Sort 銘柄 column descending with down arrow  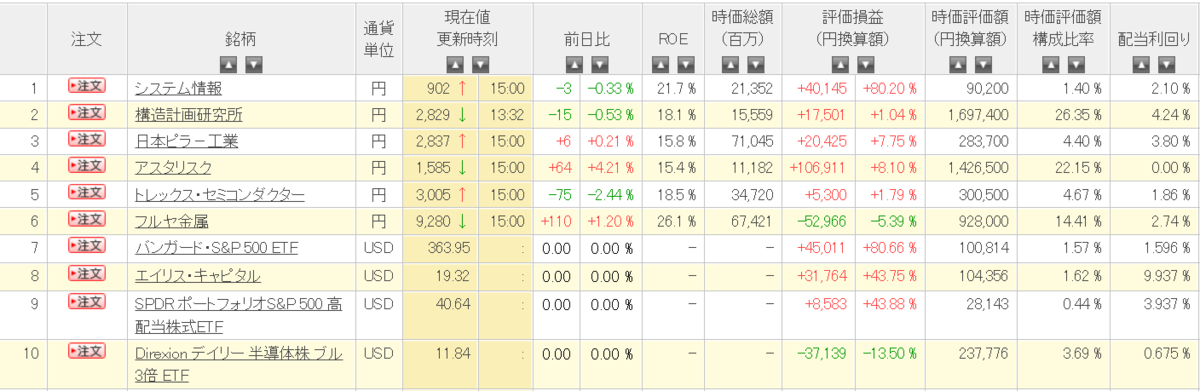254,65
